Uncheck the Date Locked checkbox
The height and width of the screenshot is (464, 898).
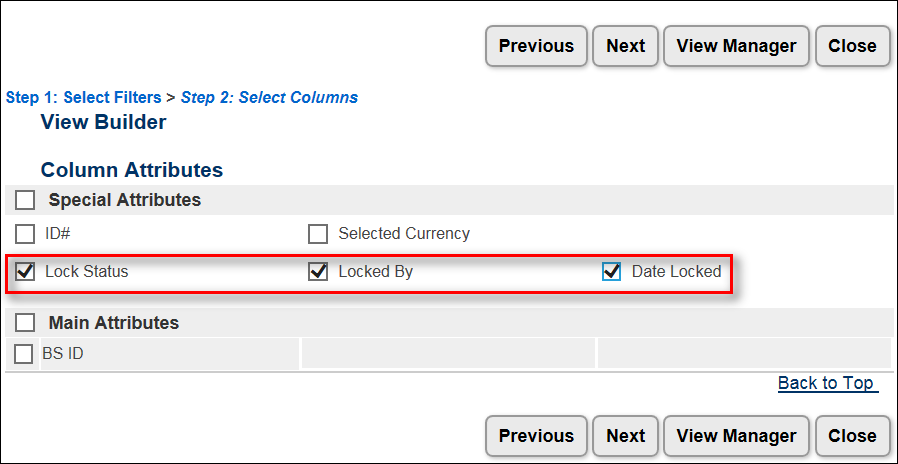[x=611, y=271]
